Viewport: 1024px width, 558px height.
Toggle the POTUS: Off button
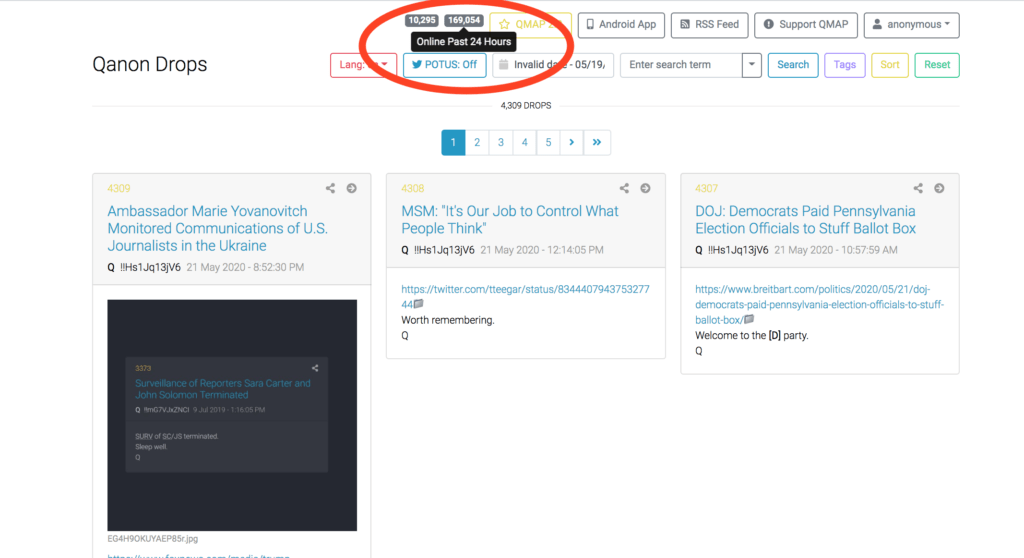pyautogui.click(x=444, y=65)
